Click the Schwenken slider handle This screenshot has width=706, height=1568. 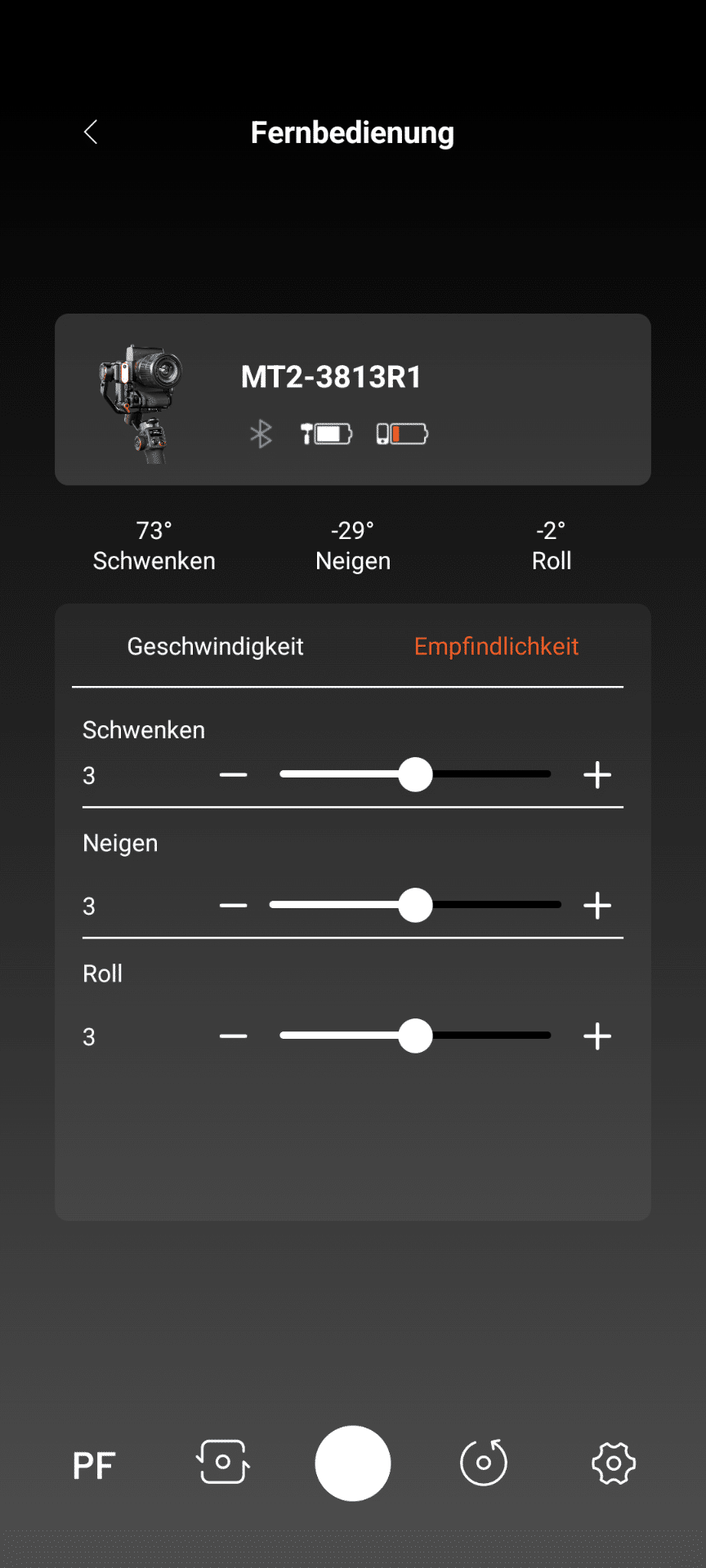pos(415,775)
